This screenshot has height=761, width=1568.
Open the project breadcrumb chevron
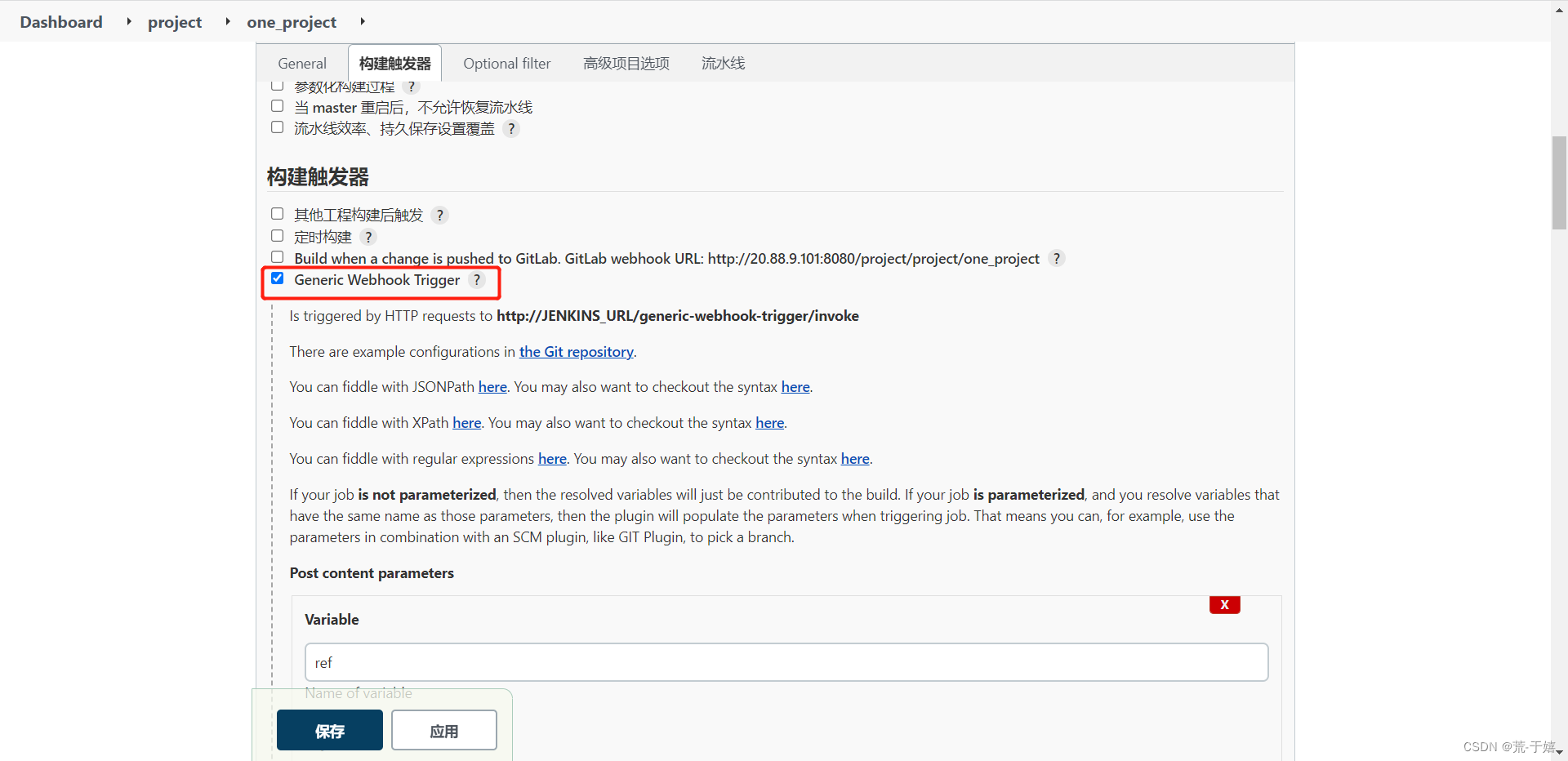[228, 21]
